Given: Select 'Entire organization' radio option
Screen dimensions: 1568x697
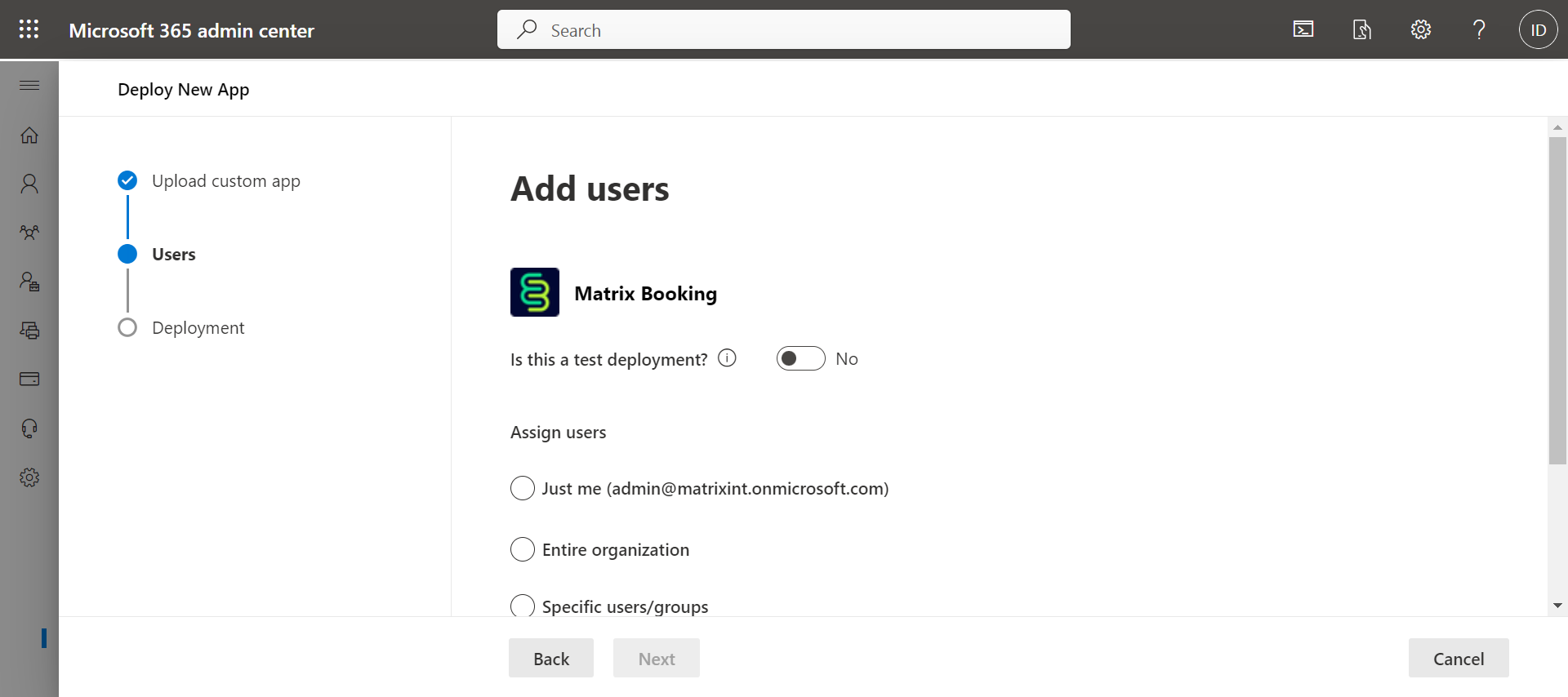Looking at the screenshot, I should click(523, 550).
